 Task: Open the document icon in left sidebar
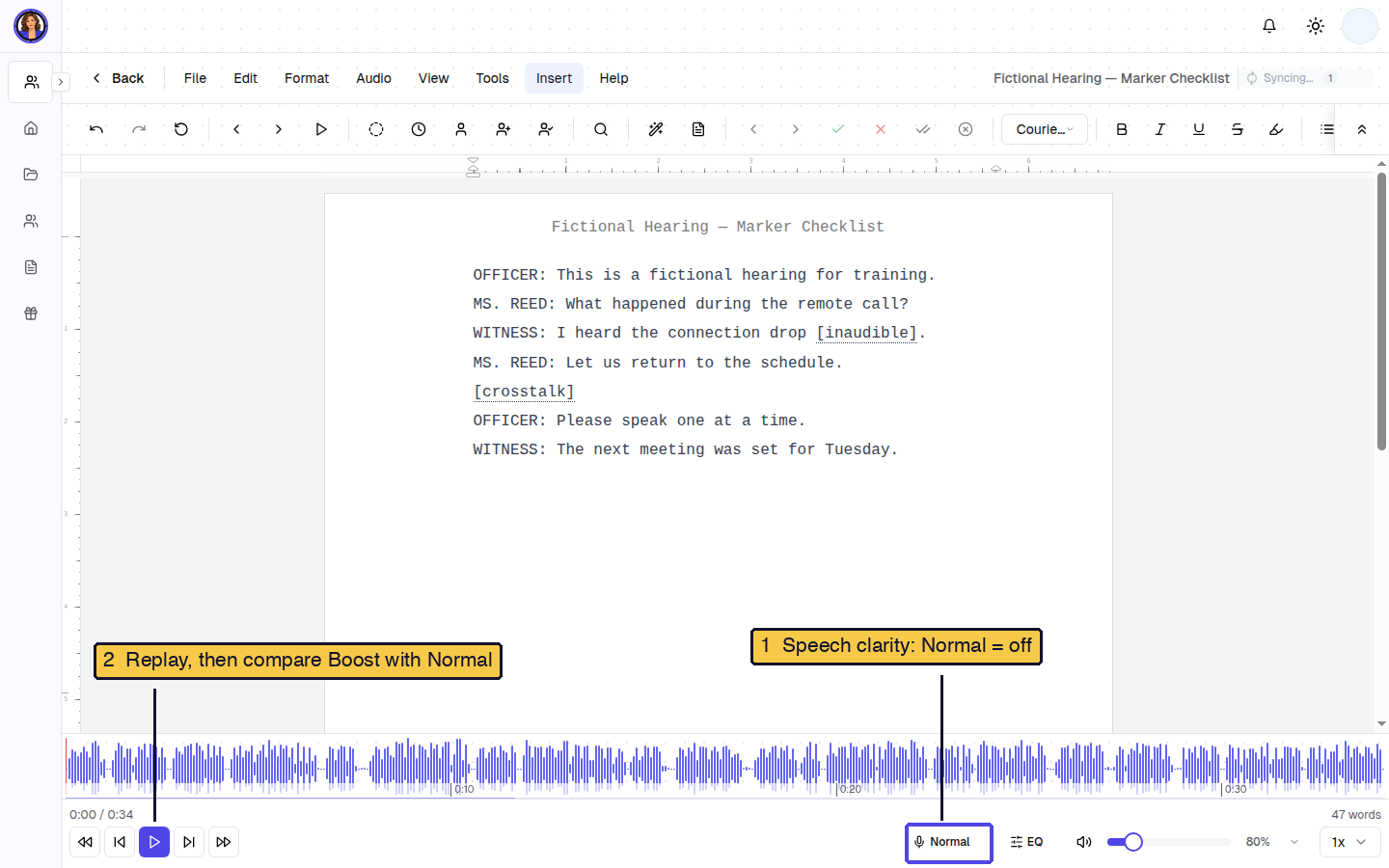point(31,267)
